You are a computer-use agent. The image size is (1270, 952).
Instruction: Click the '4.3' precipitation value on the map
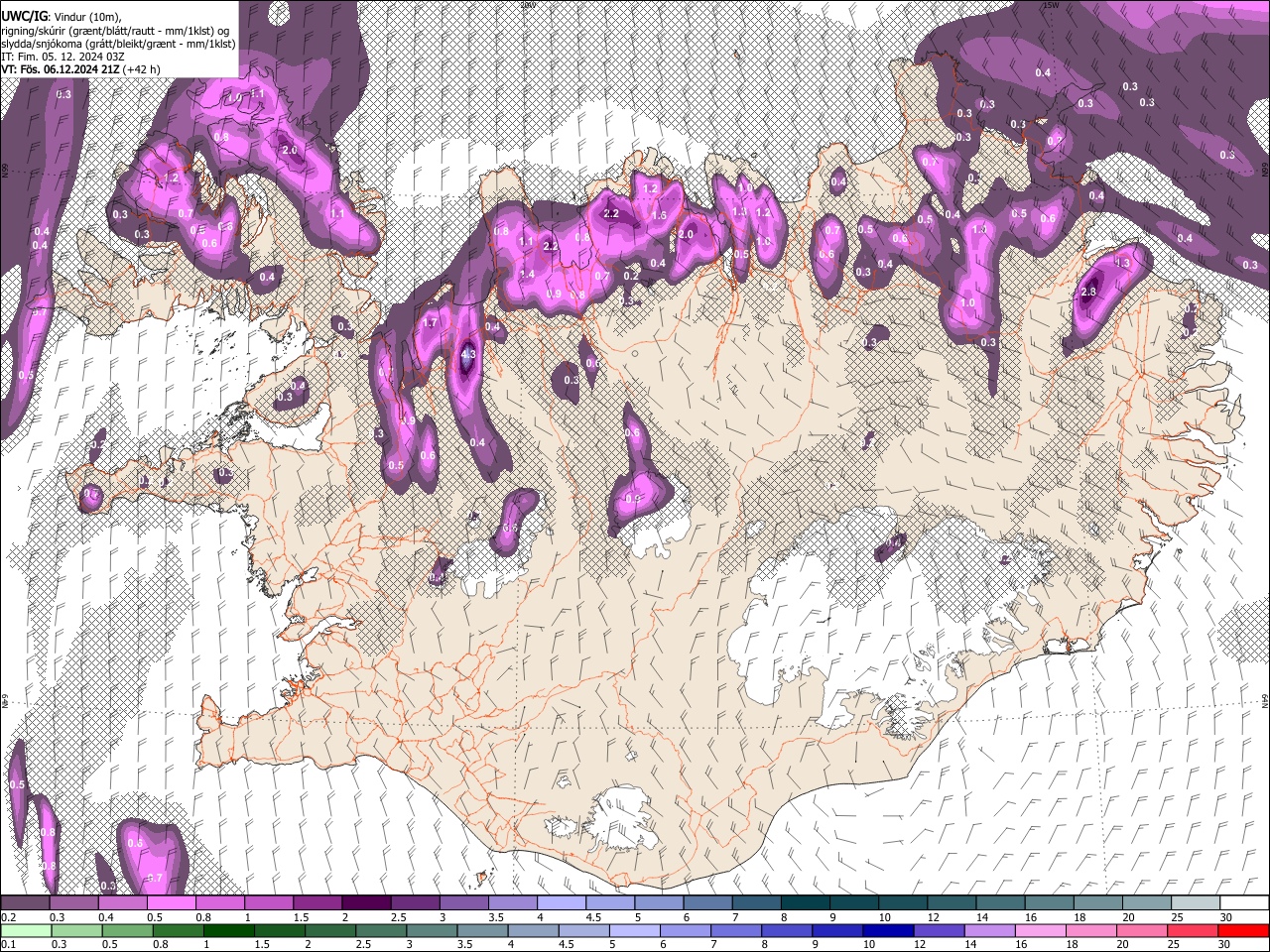[469, 353]
